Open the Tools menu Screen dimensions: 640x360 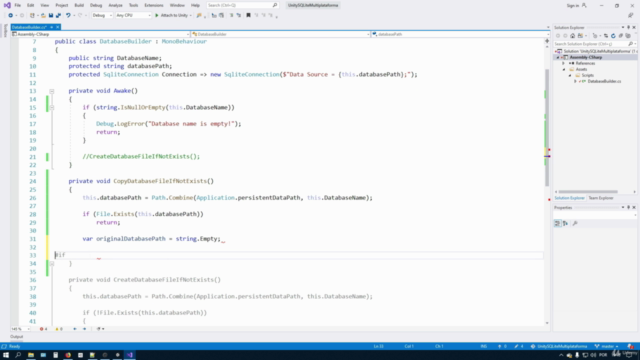tap(133, 5)
